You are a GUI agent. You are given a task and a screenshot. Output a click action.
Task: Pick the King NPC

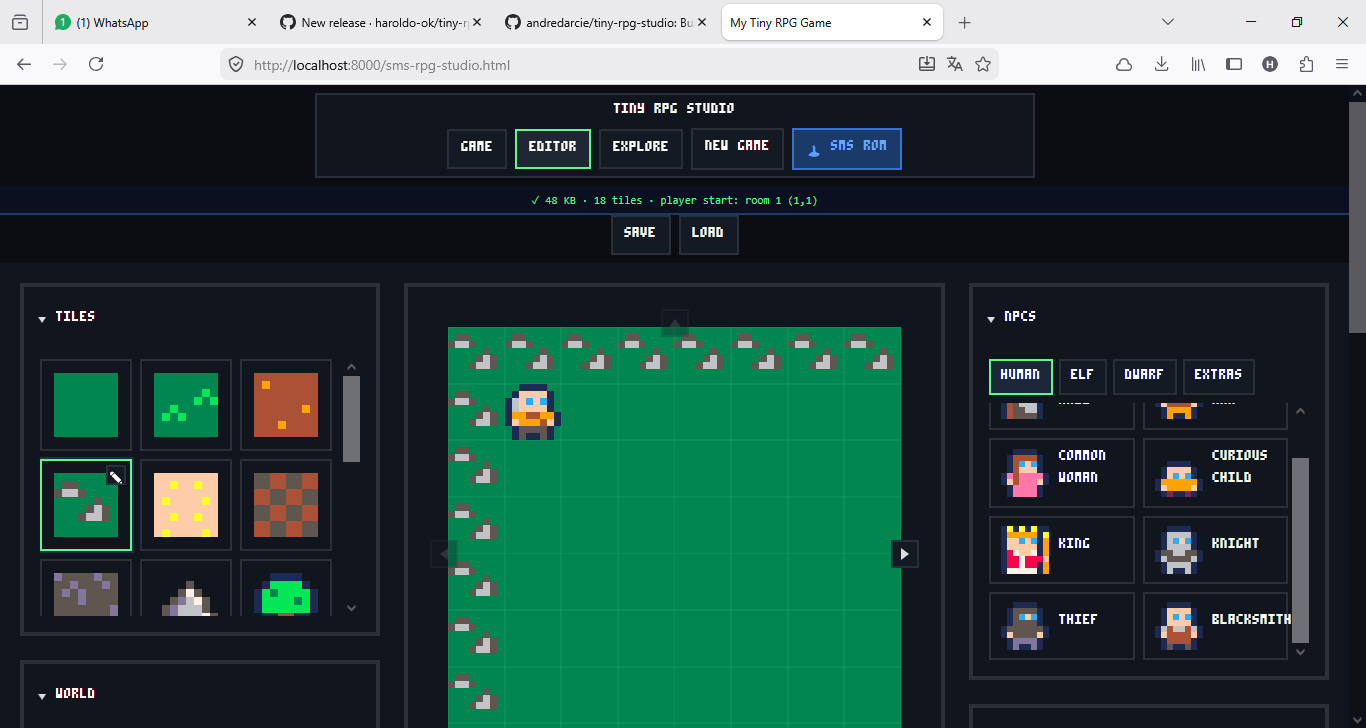pos(1062,550)
